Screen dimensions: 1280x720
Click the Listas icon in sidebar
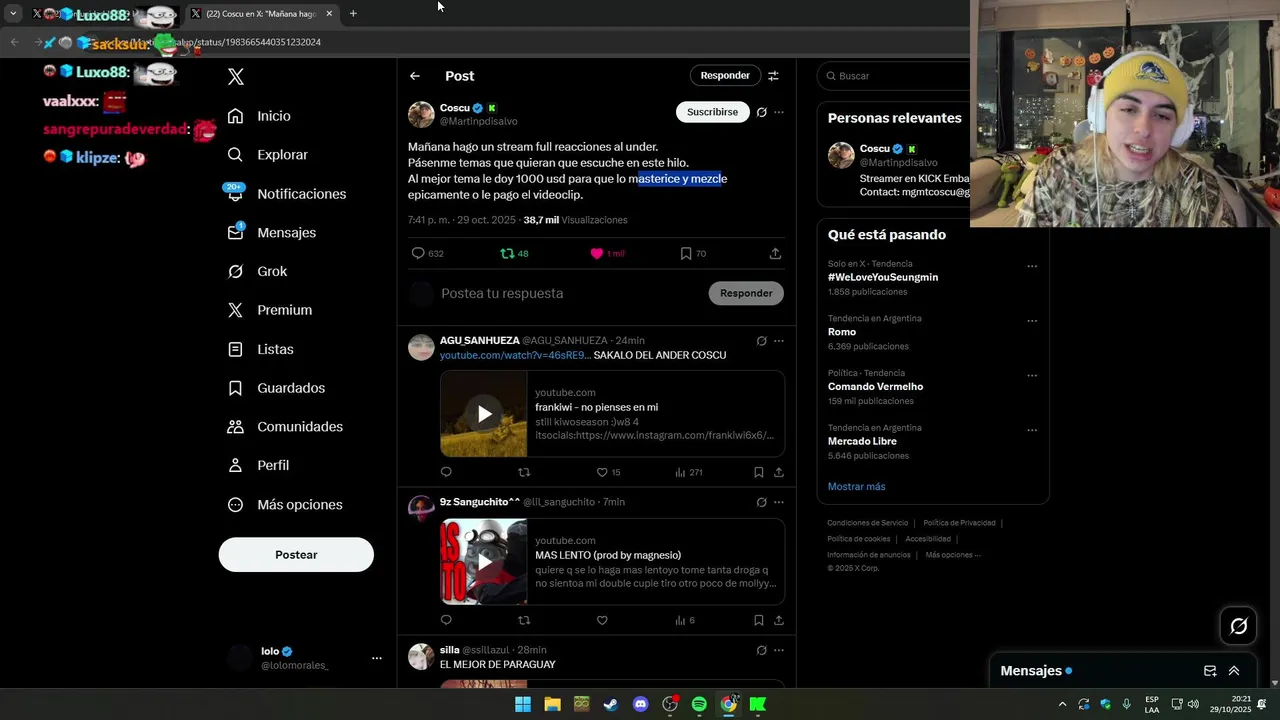(235, 349)
